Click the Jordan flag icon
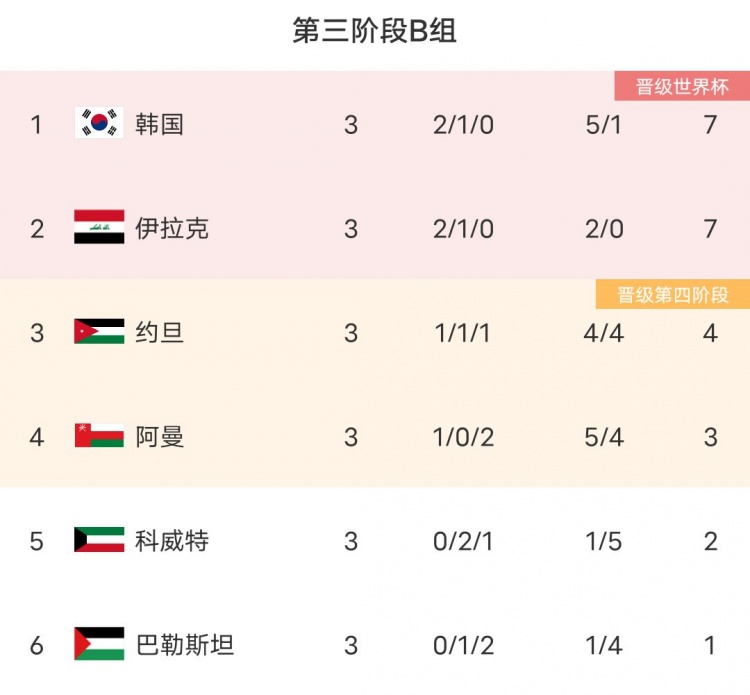The height and width of the screenshot is (695, 750). [x=99, y=331]
